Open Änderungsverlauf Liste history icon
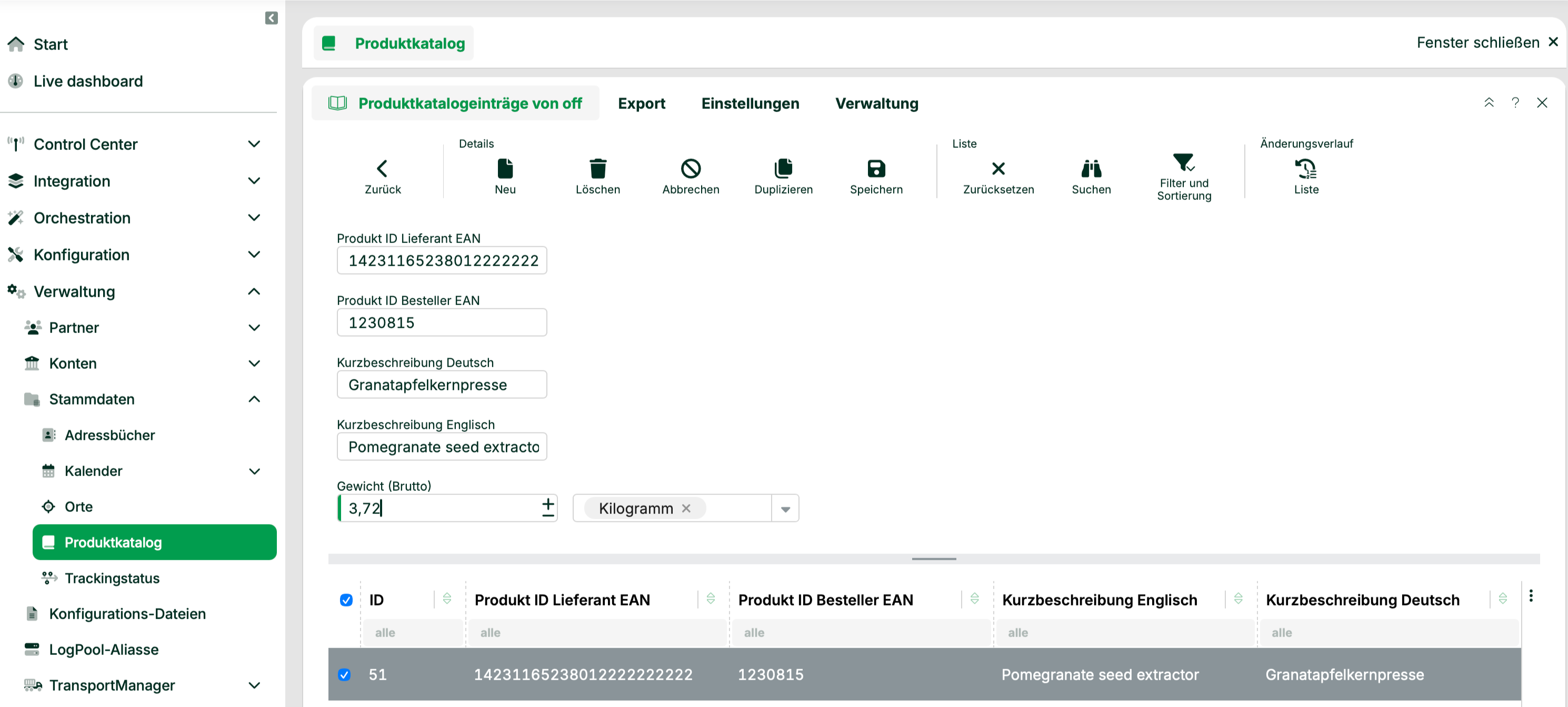 1306,168
